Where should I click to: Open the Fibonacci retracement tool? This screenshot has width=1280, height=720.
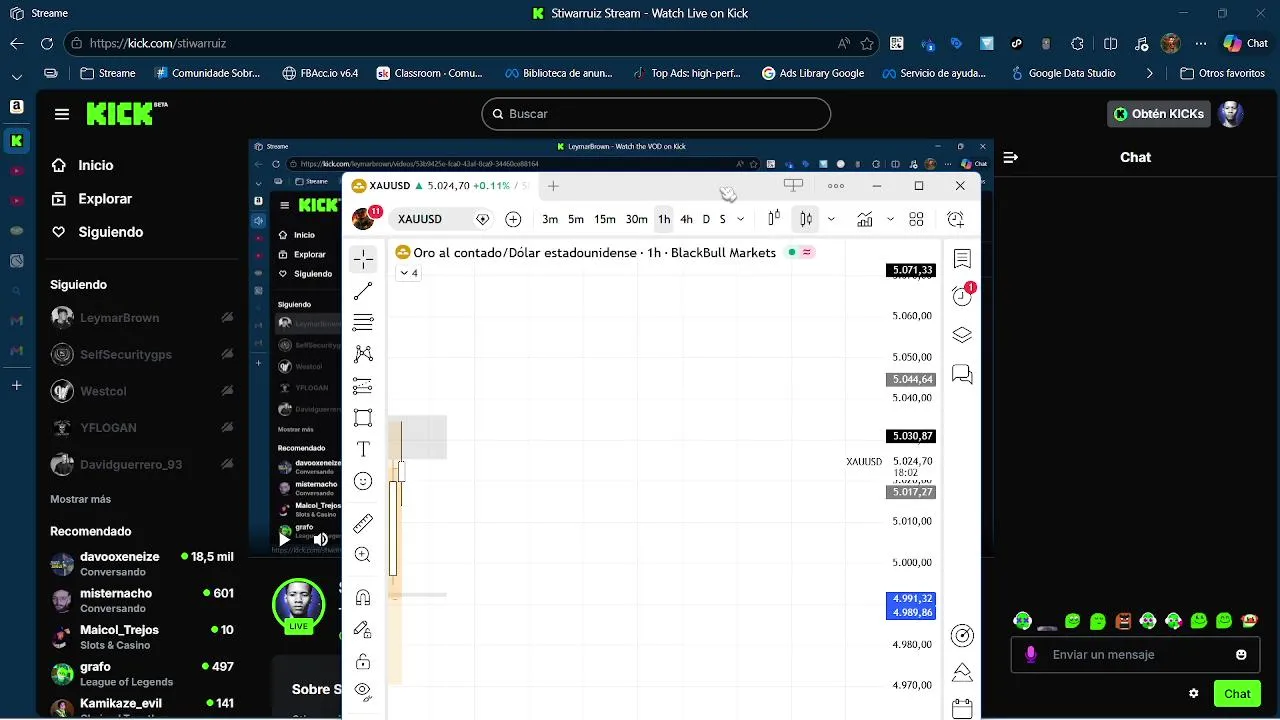coord(363,322)
